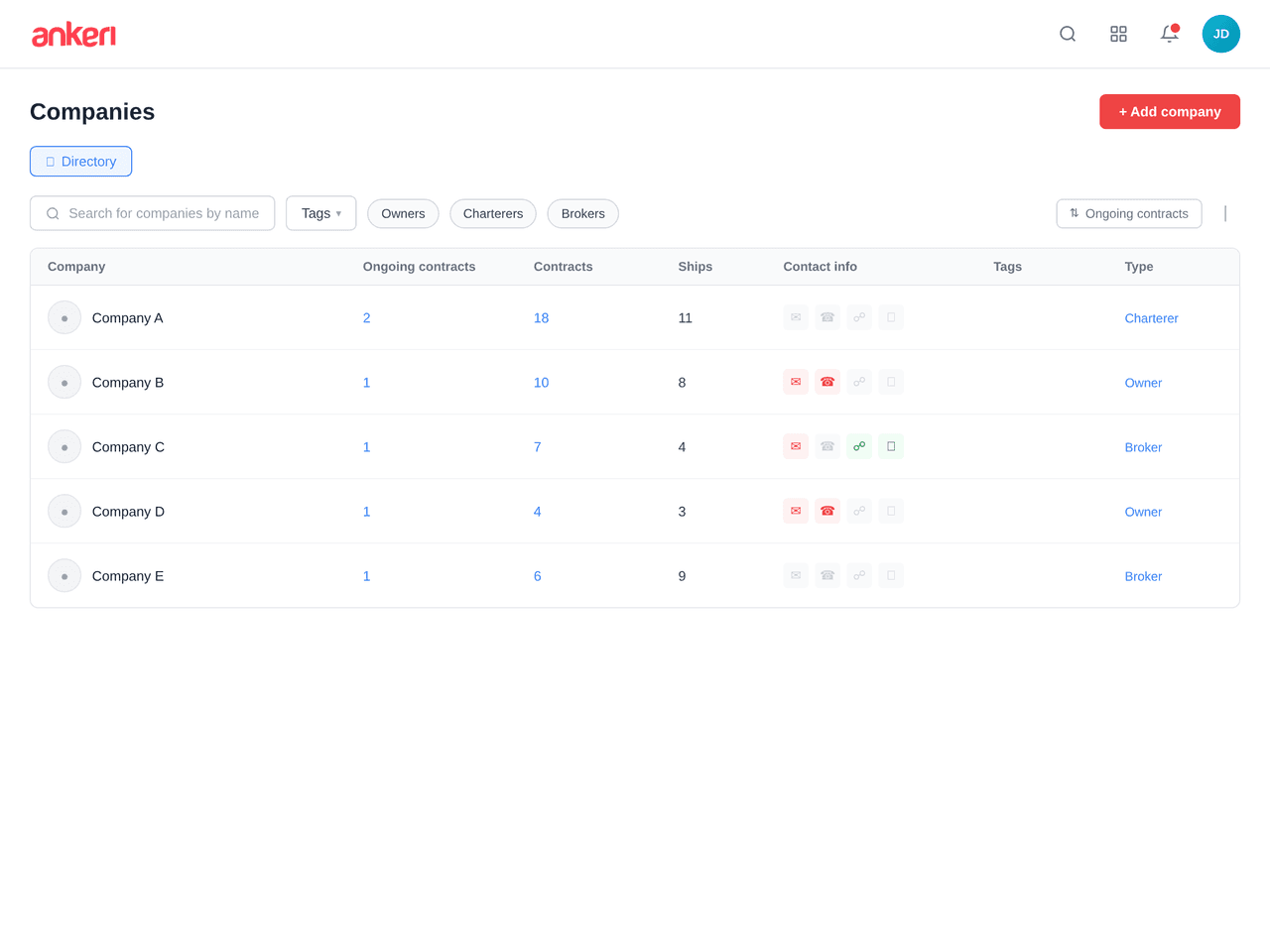This screenshot has width=1270, height=952.
Task: Open the Tags dropdown filter
Action: [x=320, y=212]
